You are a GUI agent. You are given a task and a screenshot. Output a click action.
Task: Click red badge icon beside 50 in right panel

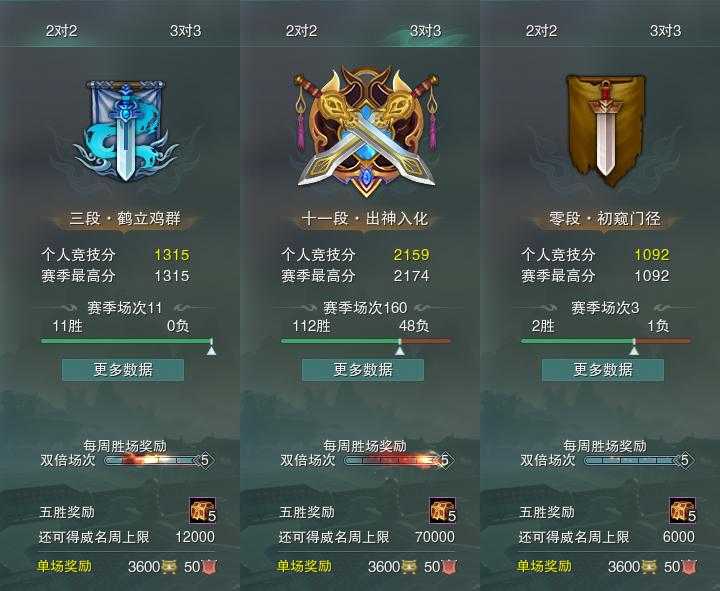(x=689, y=567)
